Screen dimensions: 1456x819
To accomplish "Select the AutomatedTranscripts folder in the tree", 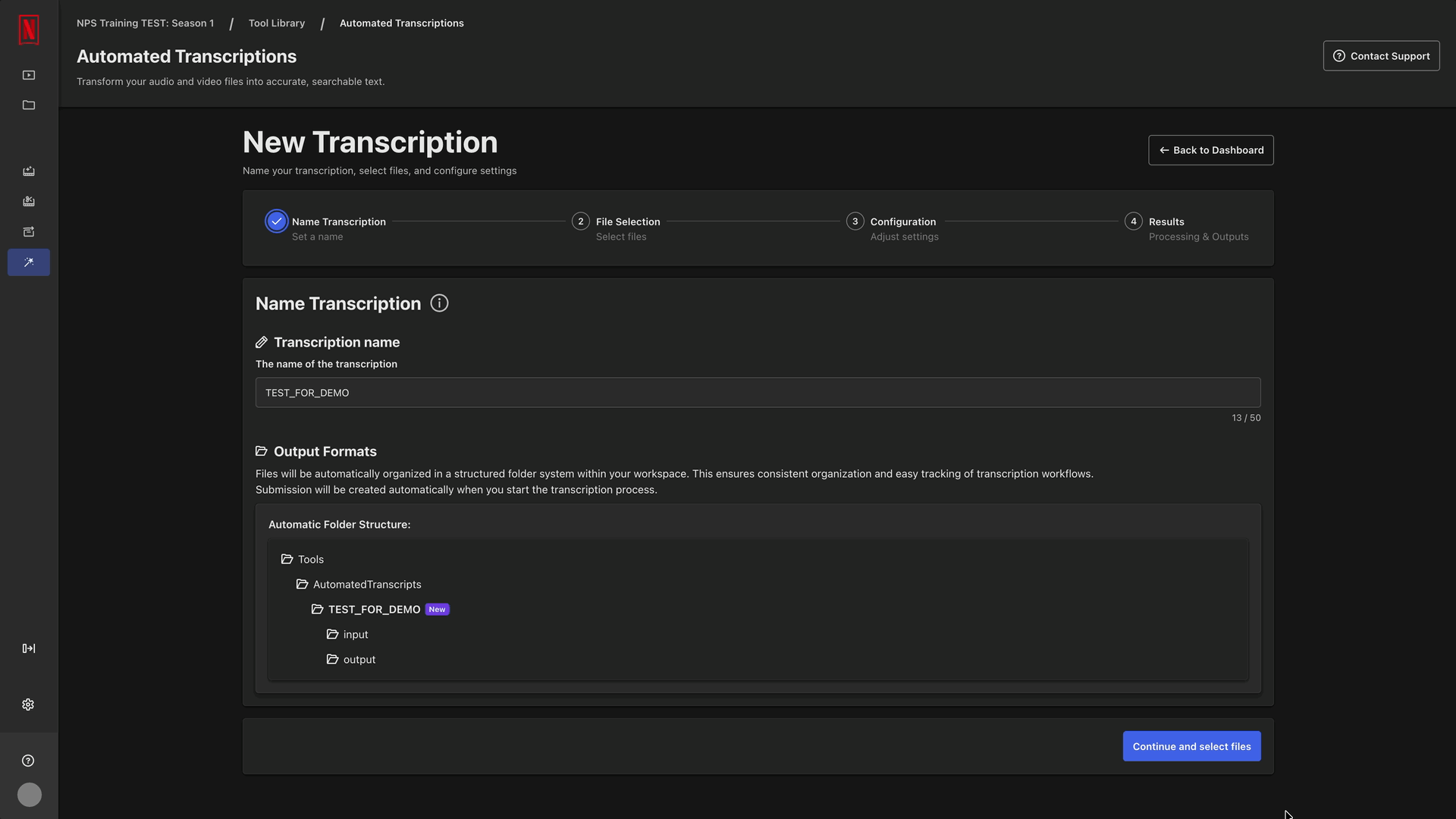I will pyautogui.click(x=367, y=585).
